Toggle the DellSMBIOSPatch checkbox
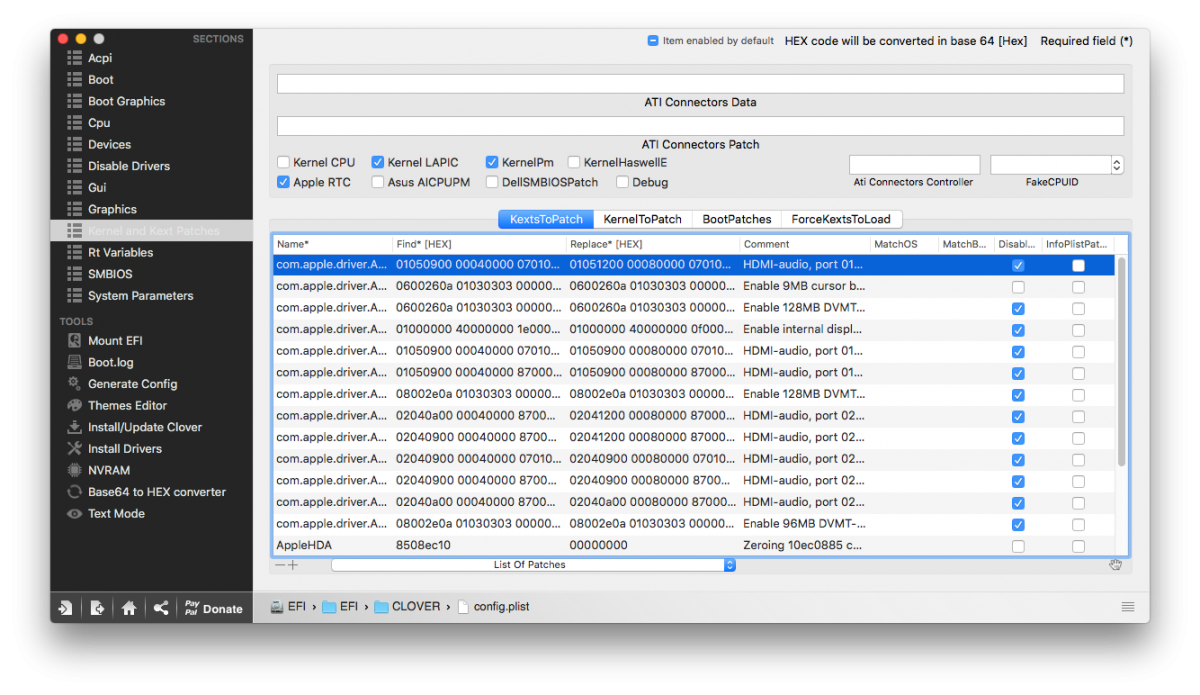The height and width of the screenshot is (695, 1200). (493, 182)
